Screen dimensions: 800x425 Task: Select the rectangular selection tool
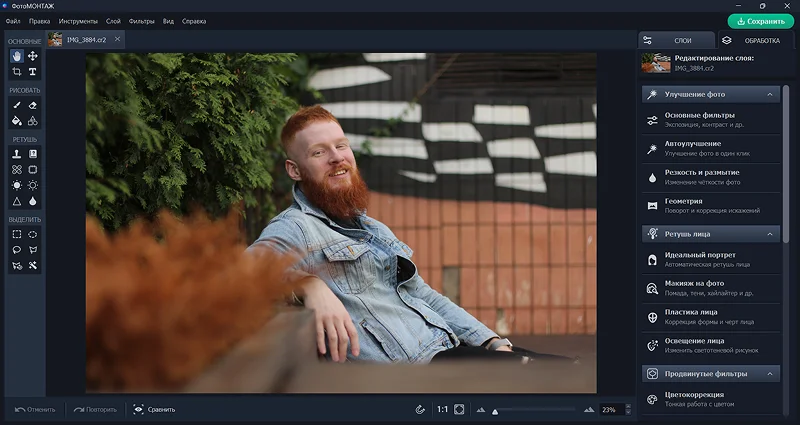(x=17, y=234)
